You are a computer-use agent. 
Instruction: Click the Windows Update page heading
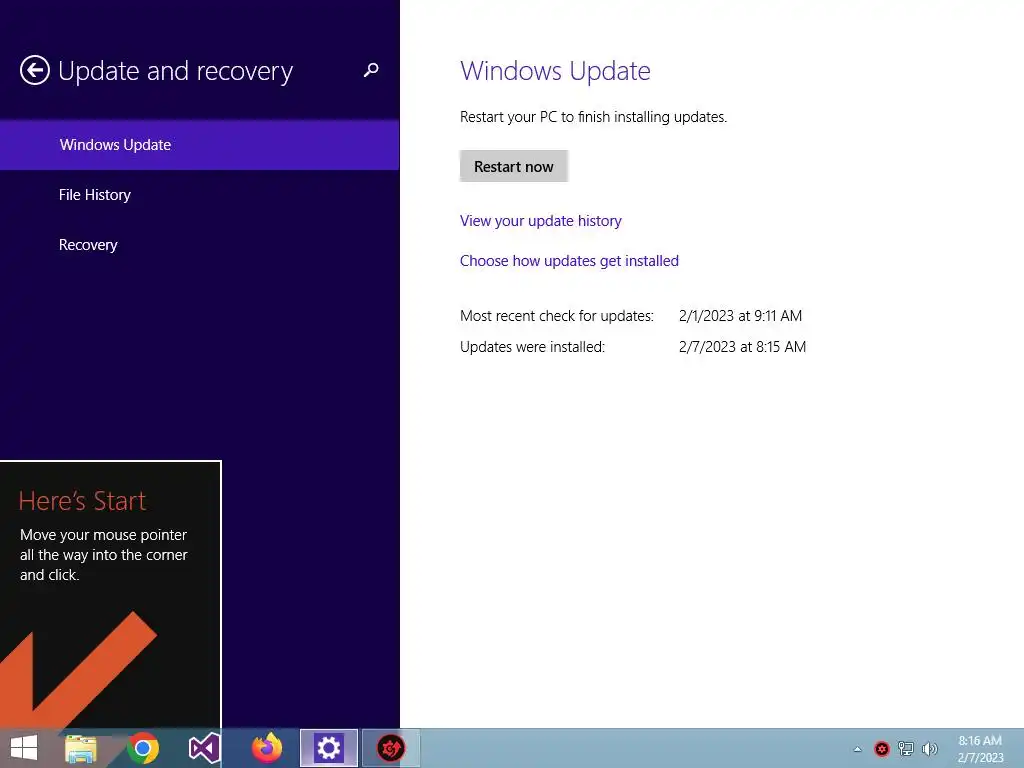coord(555,71)
